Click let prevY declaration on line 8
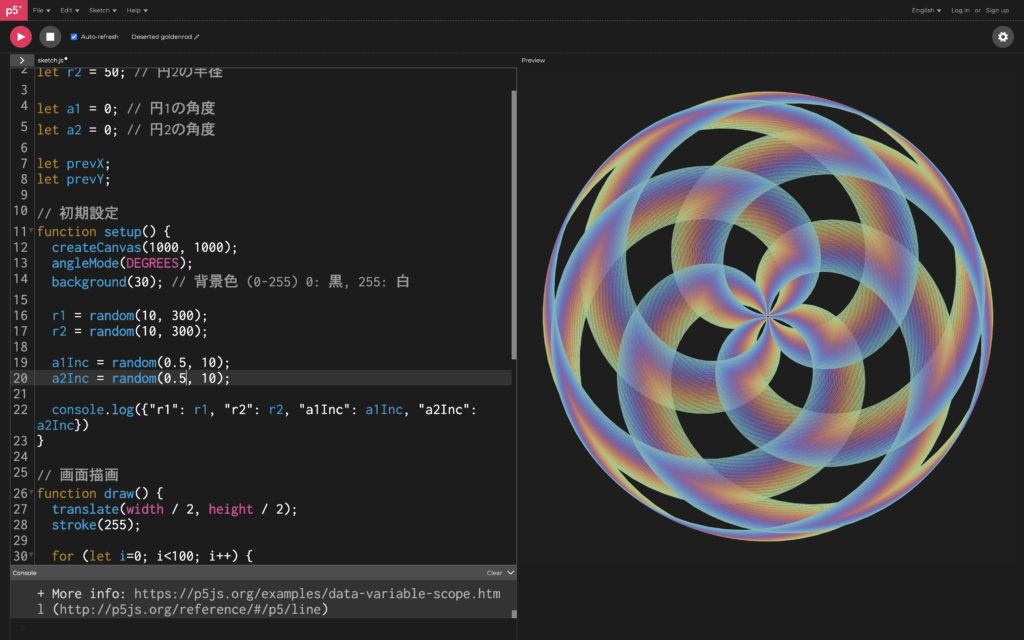The image size is (1024, 640). point(74,180)
